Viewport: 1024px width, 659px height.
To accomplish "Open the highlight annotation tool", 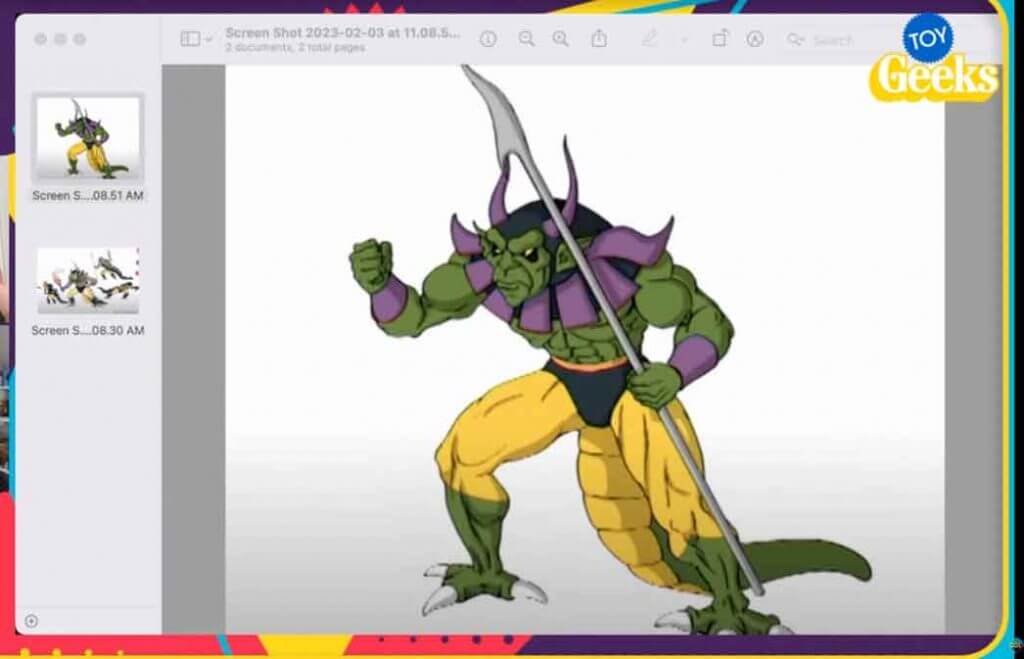I will 754,40.
